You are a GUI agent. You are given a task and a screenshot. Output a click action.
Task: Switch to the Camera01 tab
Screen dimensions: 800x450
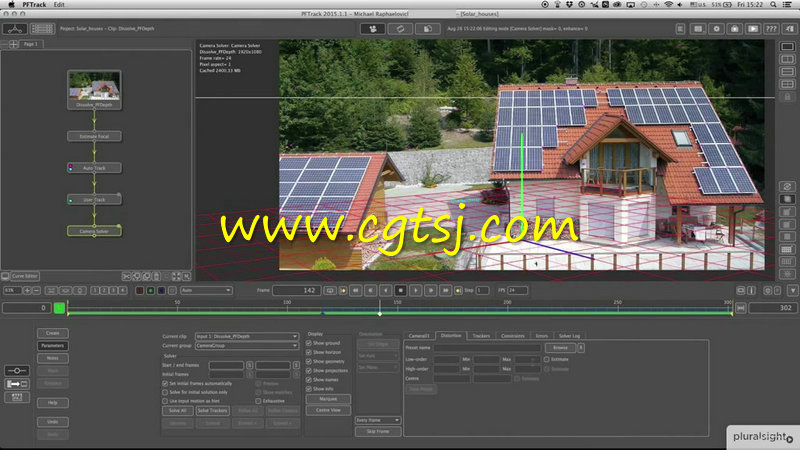click(x=419, y=336)
